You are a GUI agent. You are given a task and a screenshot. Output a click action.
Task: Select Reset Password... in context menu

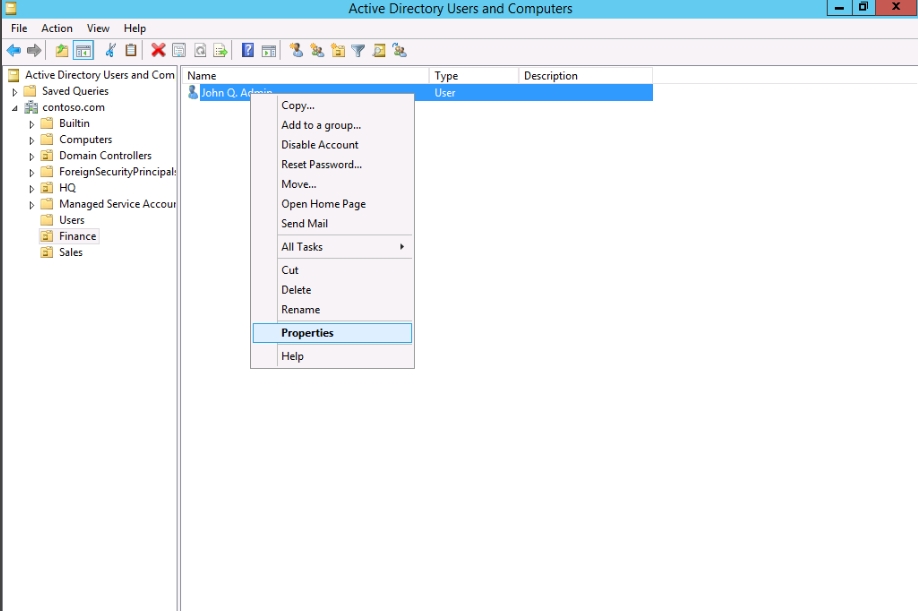(321, 164)
